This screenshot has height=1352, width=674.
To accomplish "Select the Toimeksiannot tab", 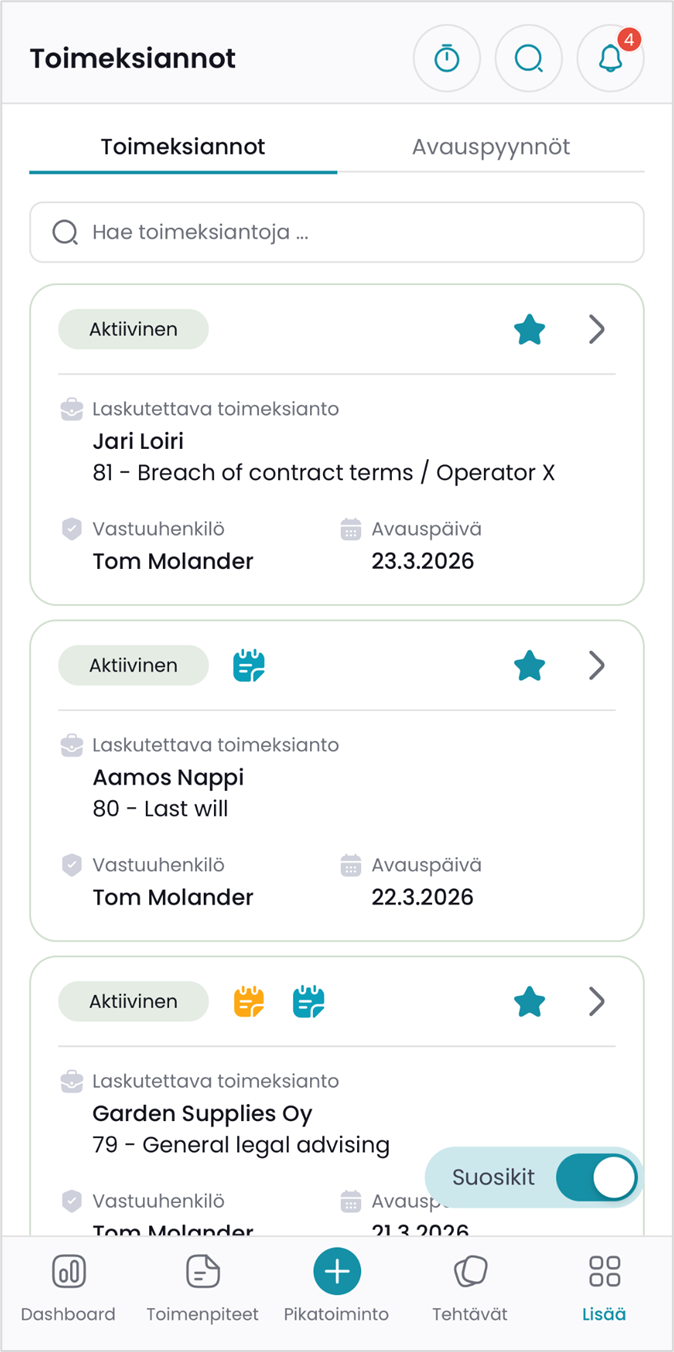I will coord(183,147).
